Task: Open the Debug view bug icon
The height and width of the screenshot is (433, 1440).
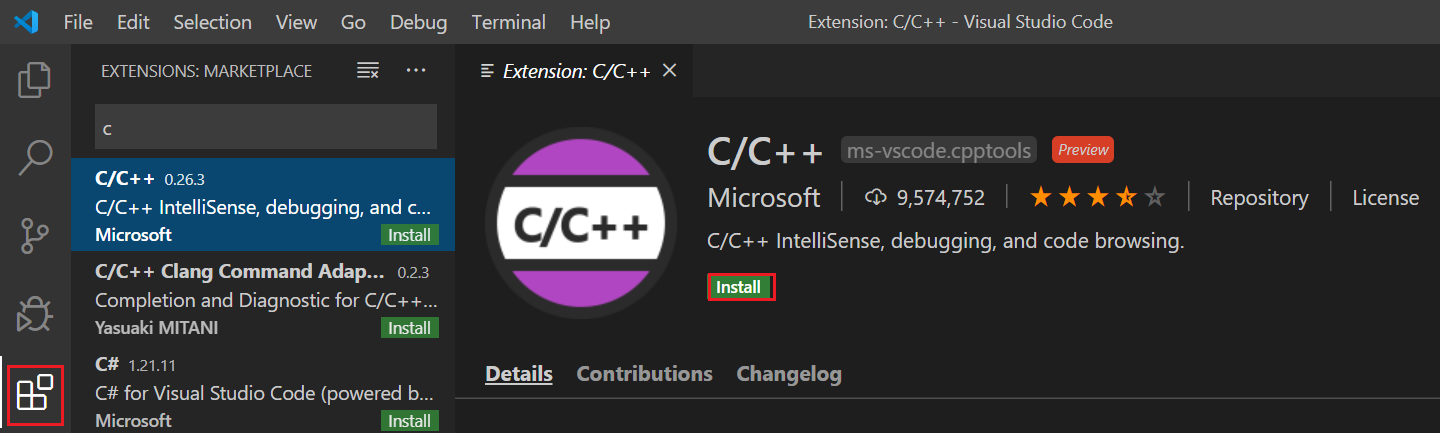Action: [x=35, y=314]
